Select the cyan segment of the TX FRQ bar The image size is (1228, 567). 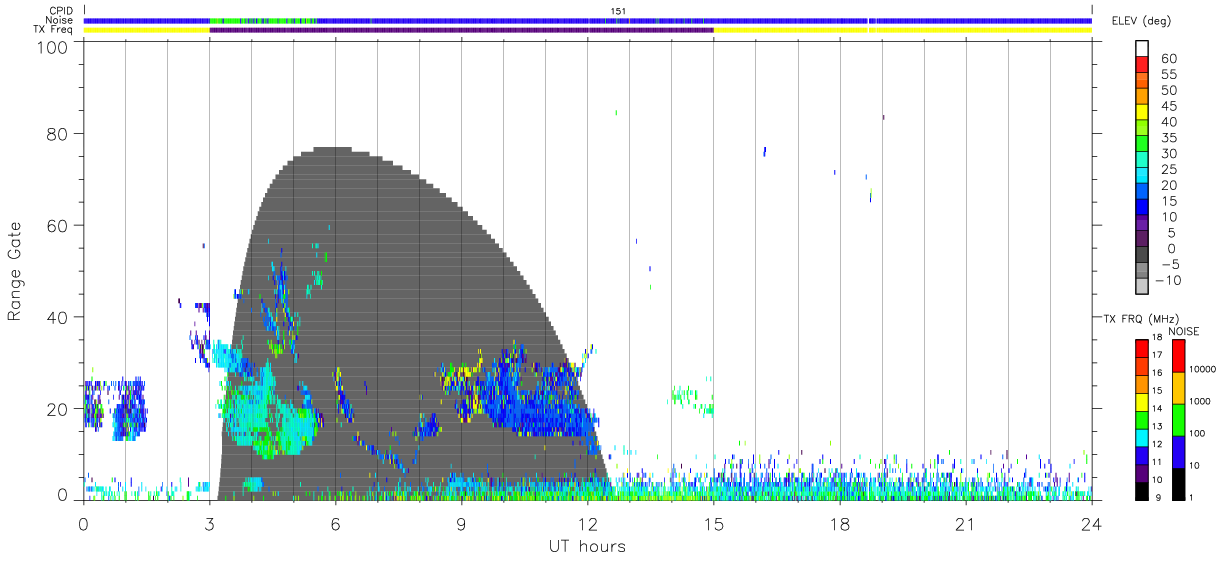pos(1144,437)
